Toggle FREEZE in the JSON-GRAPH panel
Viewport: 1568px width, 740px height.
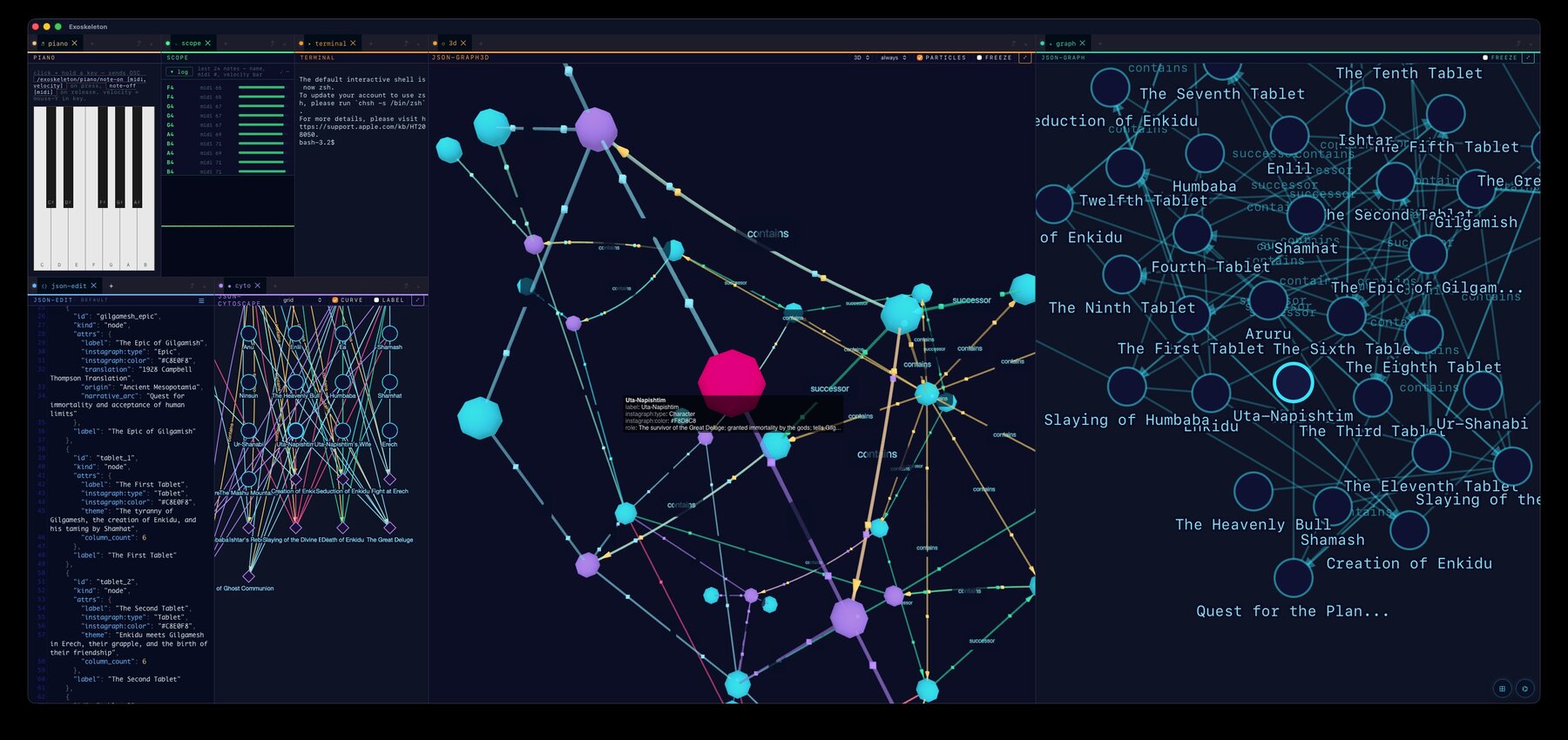tap(1485, 57)
